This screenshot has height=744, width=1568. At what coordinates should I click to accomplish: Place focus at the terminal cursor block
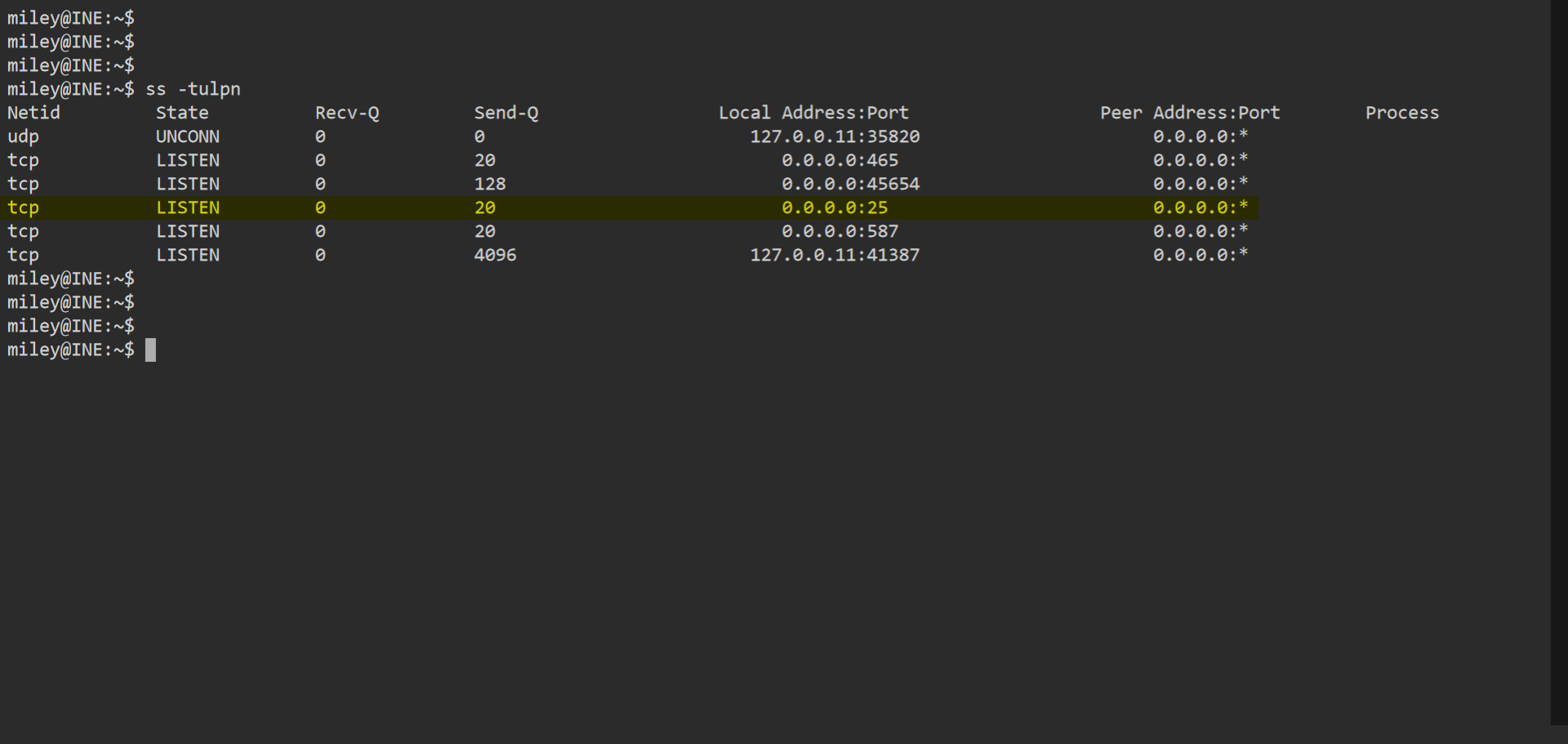click(x=150, y=350)
